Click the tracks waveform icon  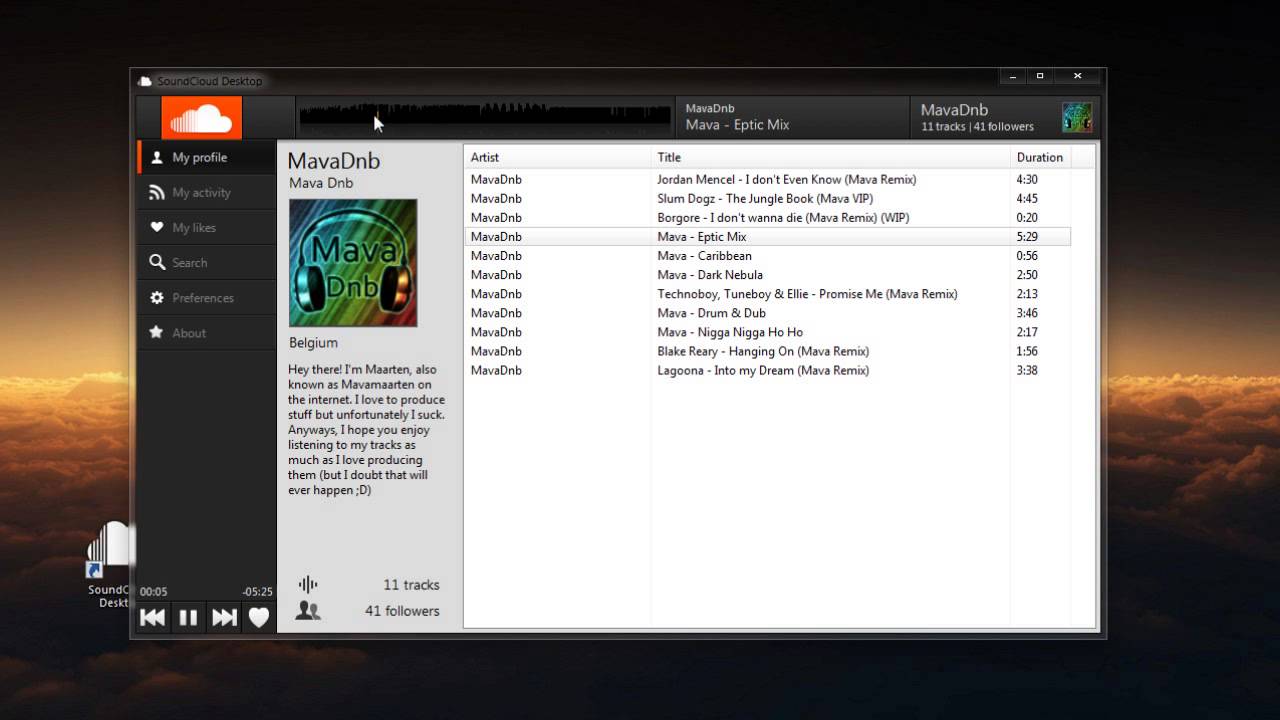click(x=308, y=584)
